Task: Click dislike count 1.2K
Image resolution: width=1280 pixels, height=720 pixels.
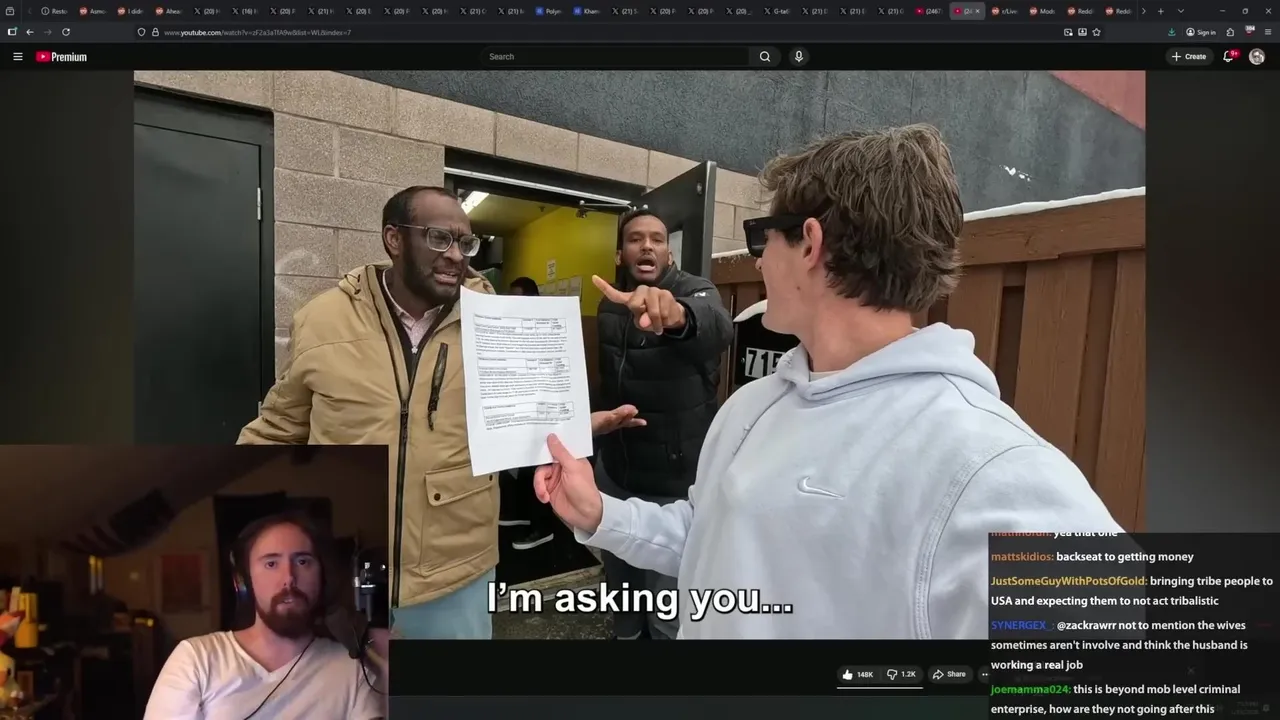Action: 908,674
